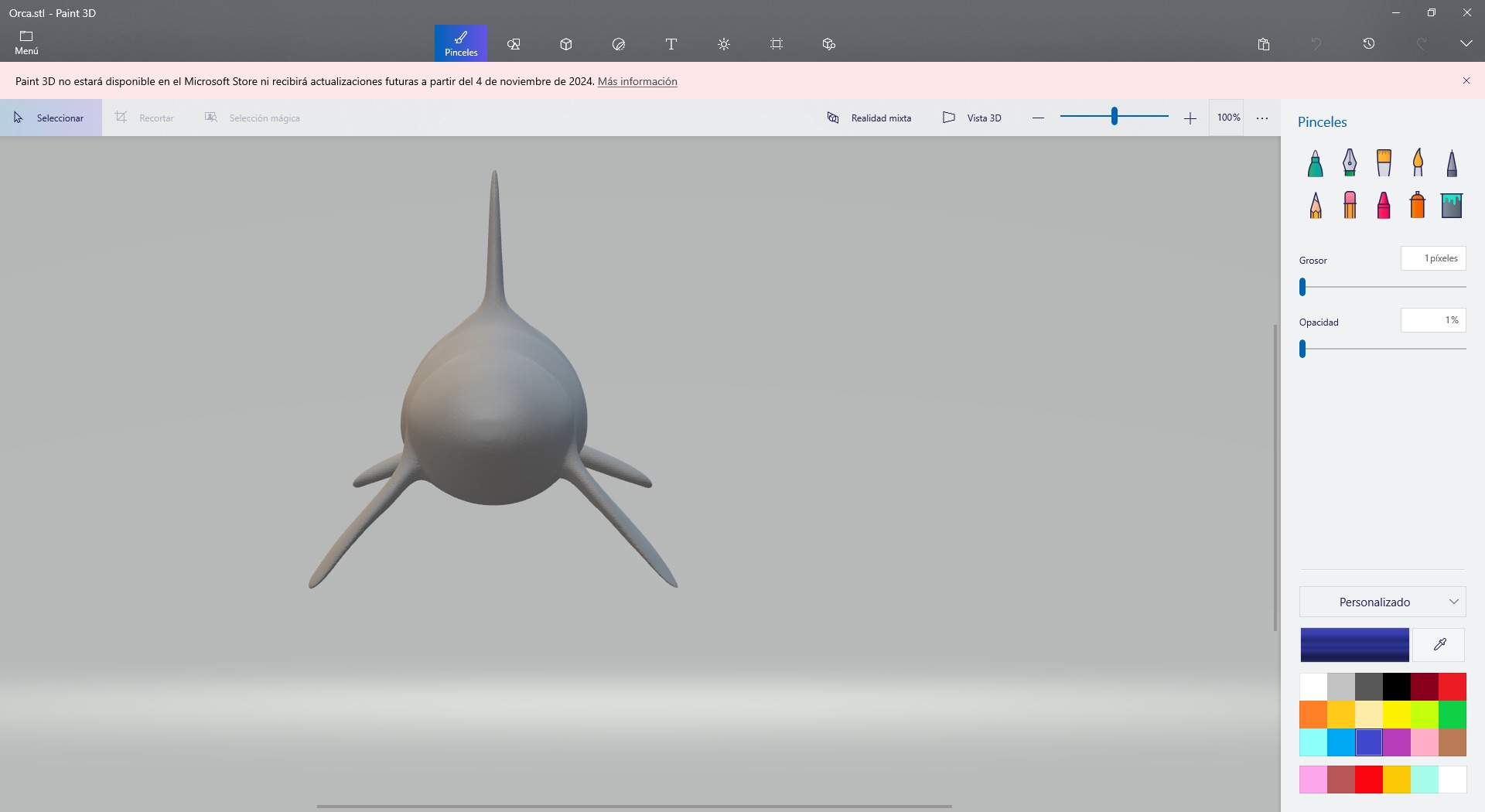Pick the light gray color swatch
This screenshot has width=1485, height=812.
1341,687
